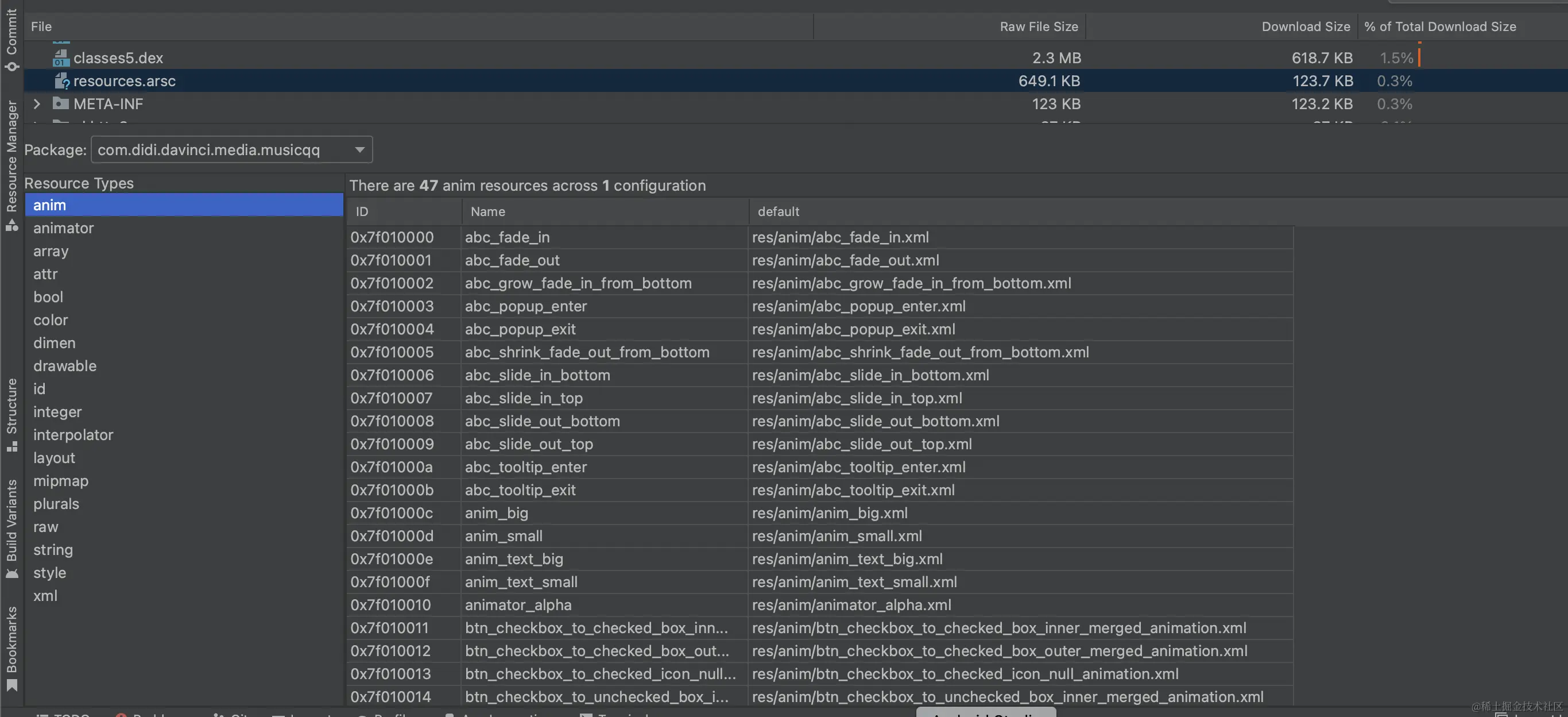Screen dimensions: 1568x717
Task: Open the Resource Manager side tab
Action: (x=11, y=165)
